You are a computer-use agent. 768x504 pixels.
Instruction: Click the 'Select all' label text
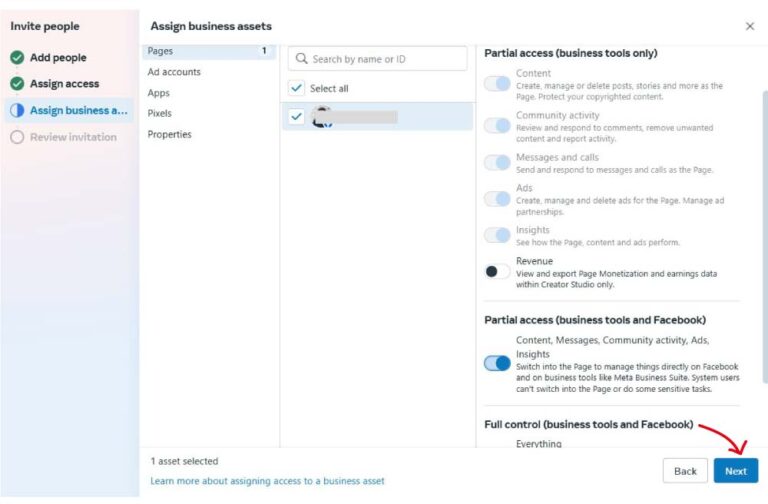(x=329, y=88)
